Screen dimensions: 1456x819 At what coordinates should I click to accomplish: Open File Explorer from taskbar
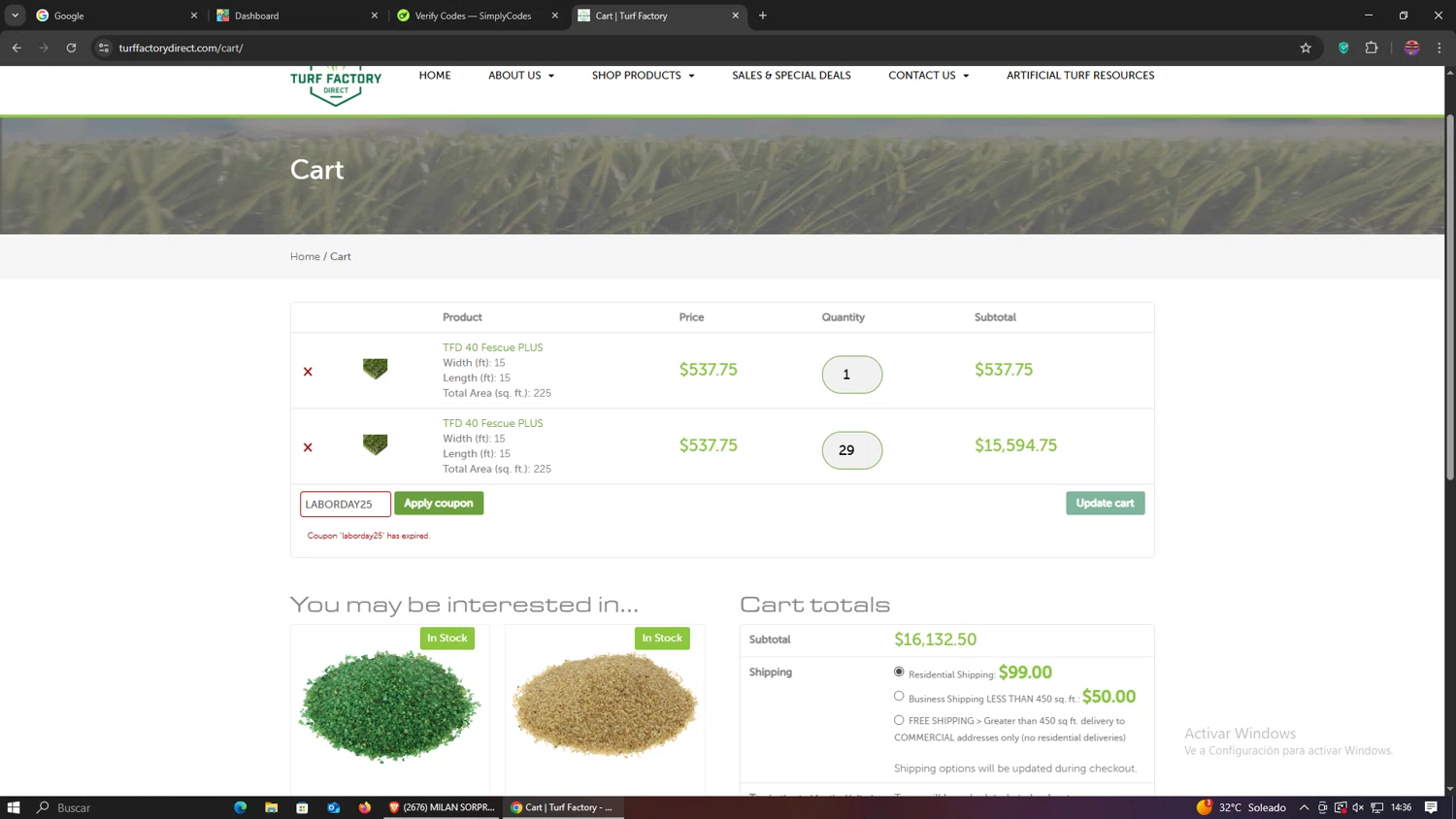click(272, 807)
